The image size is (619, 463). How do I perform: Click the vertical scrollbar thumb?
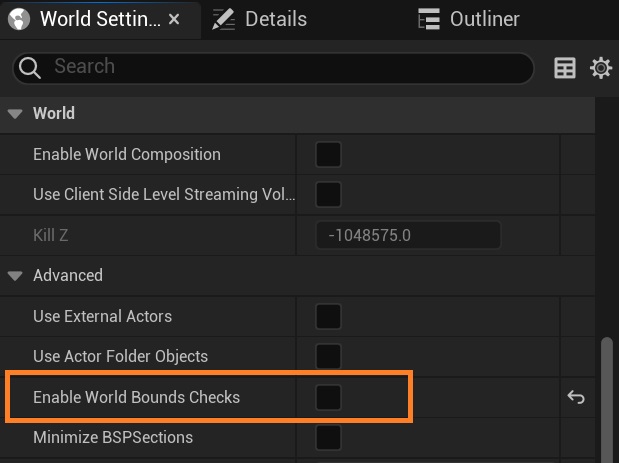point(606,400)
